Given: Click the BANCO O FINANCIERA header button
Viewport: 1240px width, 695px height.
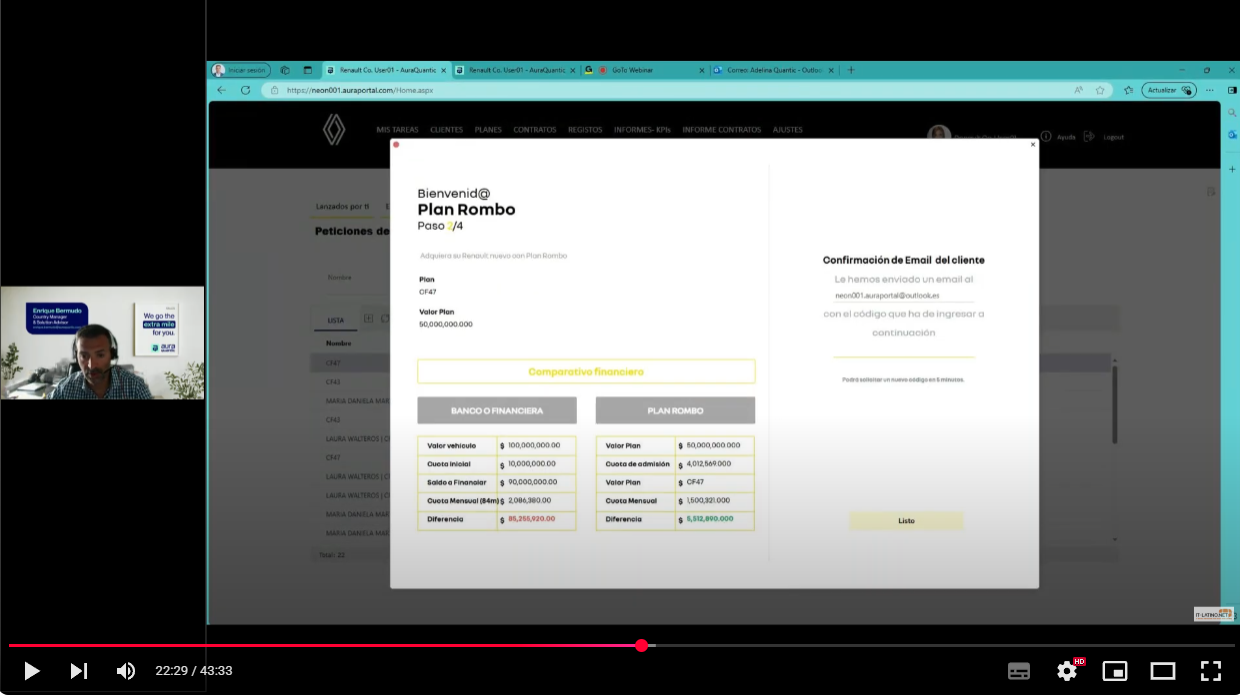Looking at the screenshot, I should click(x=497, y=411).
